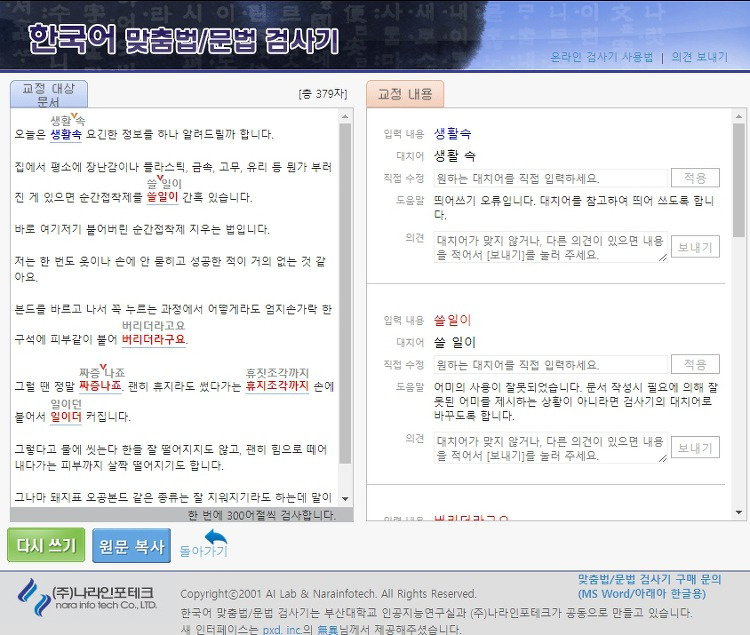Click annotation 버리더라고요 above the text
This screenshot has width=750, height=635.
pyautogui.click(x=154, y=326)
